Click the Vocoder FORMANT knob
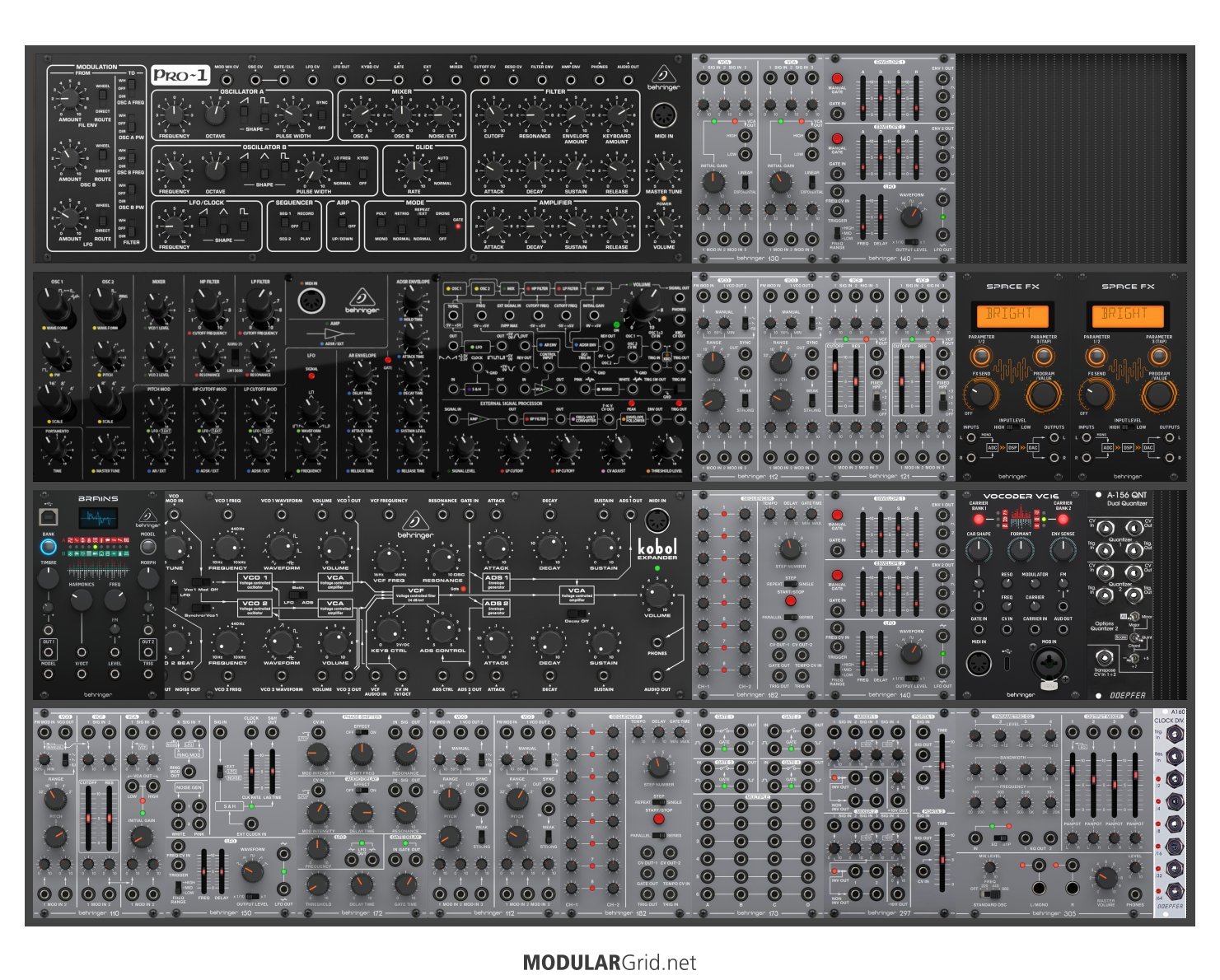The width and height of the screenshot is (1220, 980). tap(1021, 550)
